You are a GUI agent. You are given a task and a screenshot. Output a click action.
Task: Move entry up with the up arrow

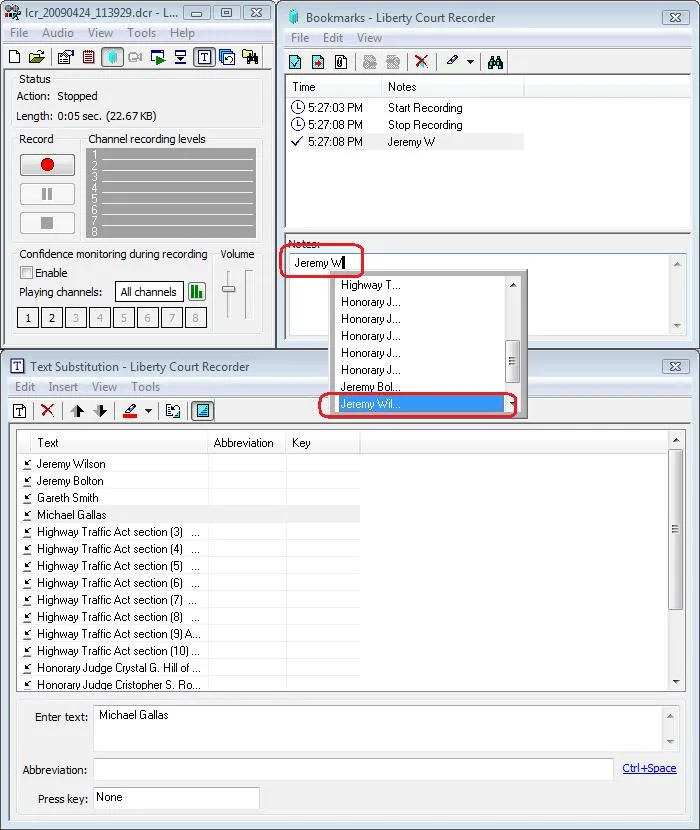(x=78, y=411)
